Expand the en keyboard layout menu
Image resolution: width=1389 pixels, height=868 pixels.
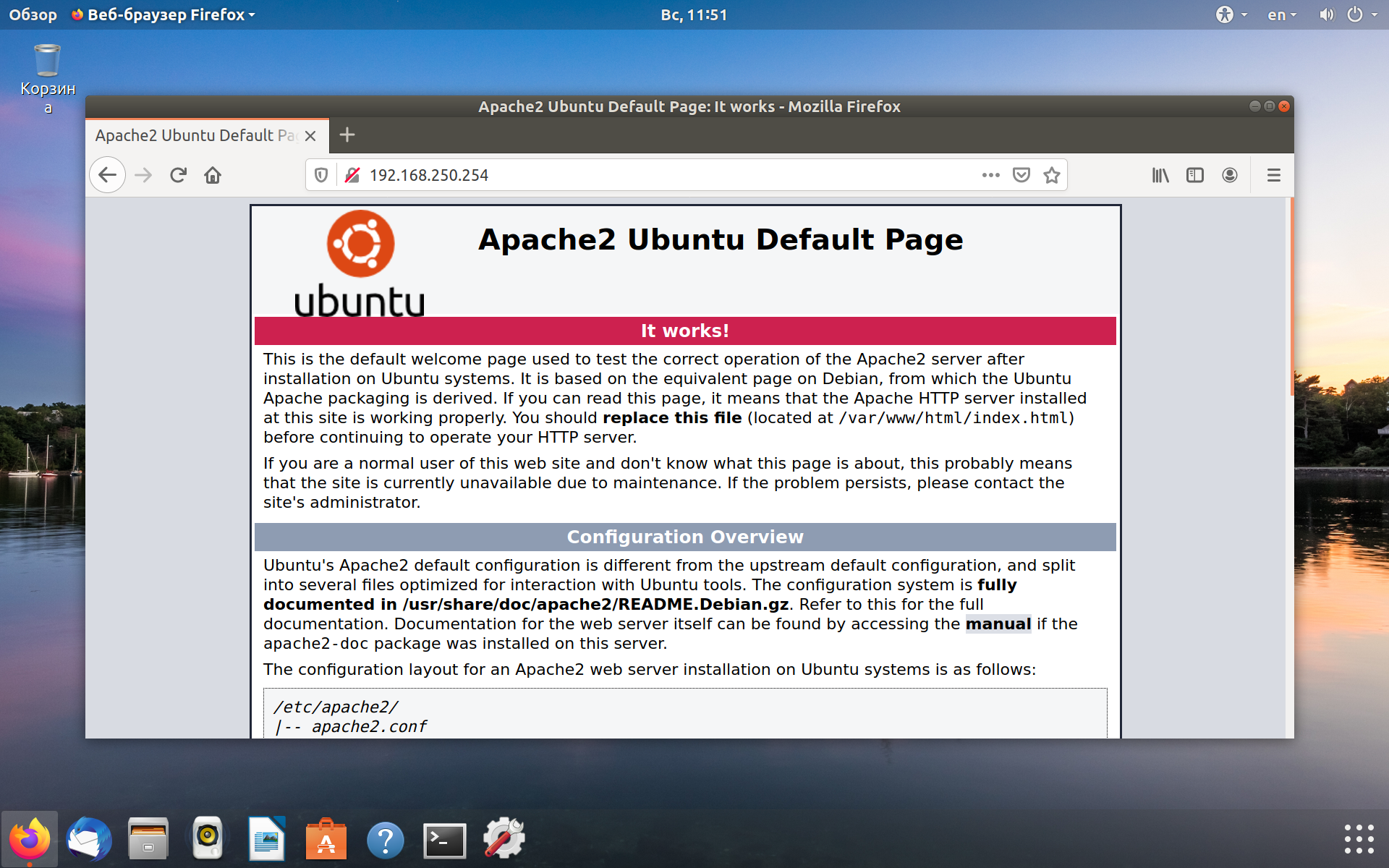point(1281,14)
